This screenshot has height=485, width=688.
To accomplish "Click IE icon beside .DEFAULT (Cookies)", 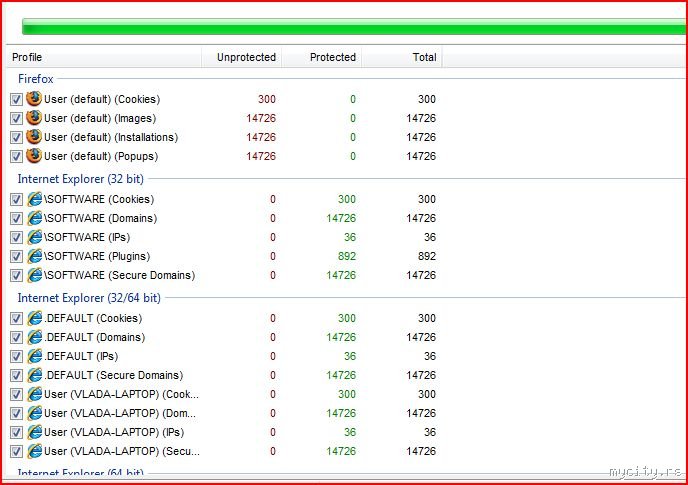I will point(35,318).
